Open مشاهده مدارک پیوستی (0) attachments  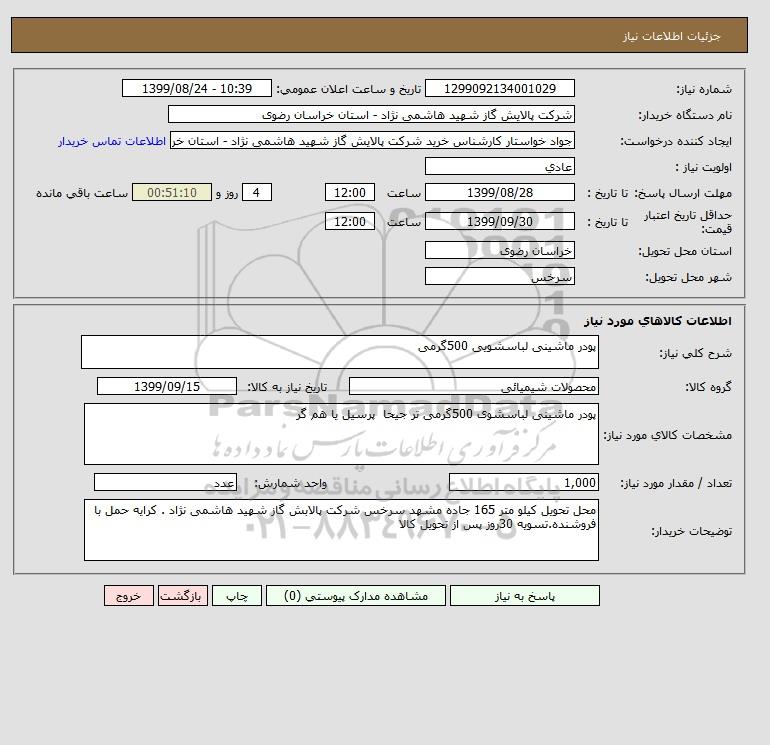pos(356,596)
